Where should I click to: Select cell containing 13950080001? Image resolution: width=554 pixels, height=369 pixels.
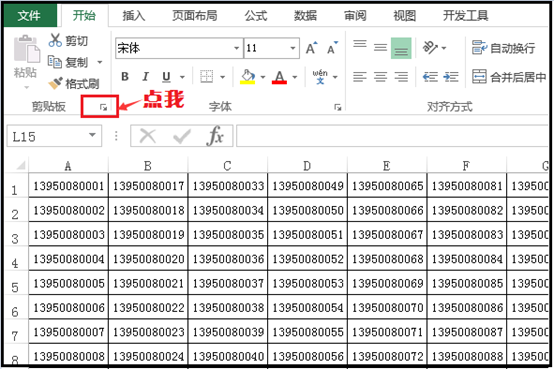click(69, 186)
